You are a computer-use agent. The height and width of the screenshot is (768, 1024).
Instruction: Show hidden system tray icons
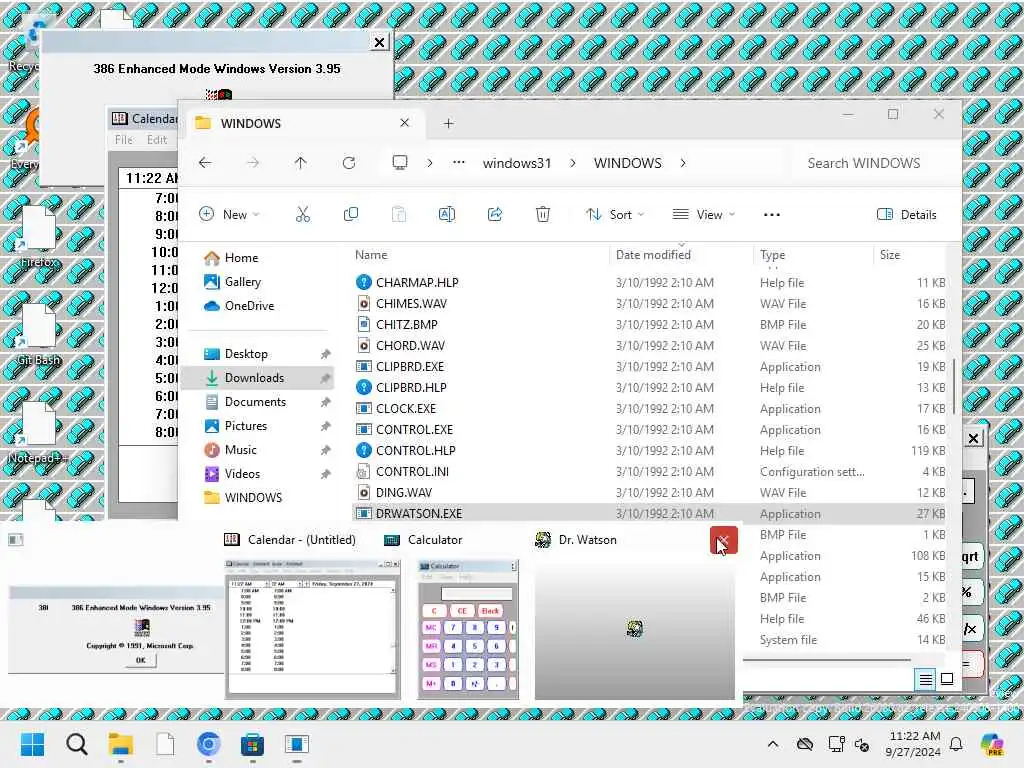(x=773, y=744)
